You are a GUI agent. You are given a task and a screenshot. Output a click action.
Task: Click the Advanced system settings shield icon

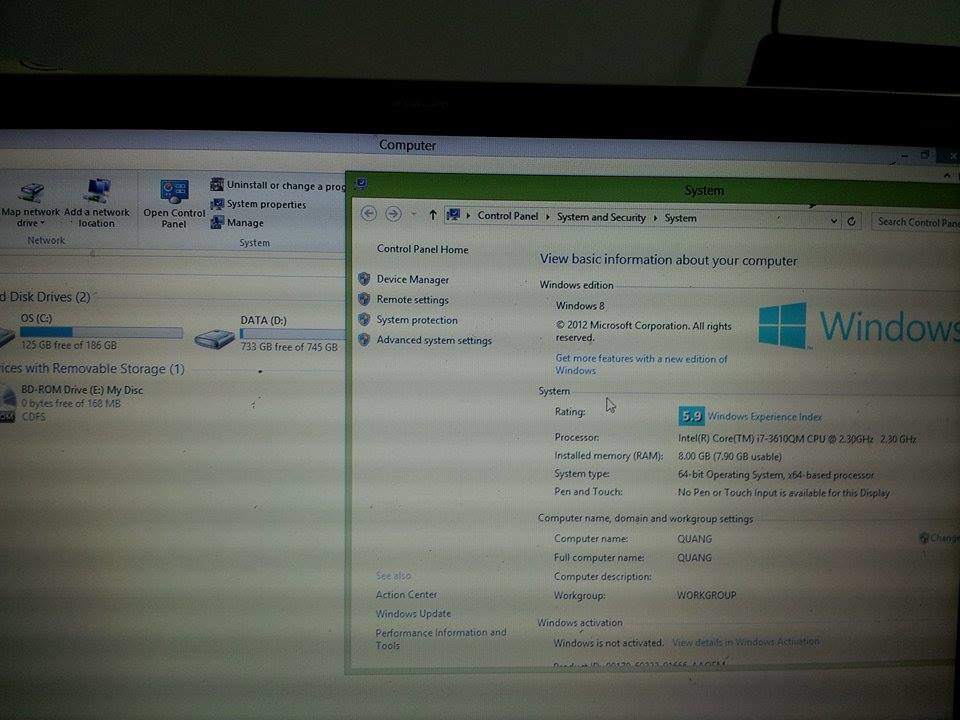click(x=364, y=339)
